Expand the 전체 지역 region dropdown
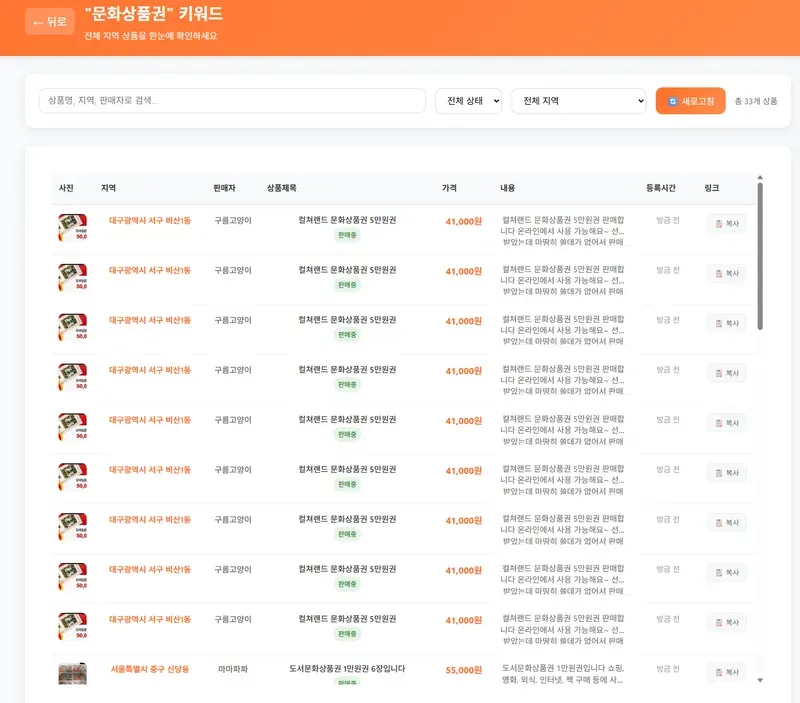Screen dimensions: 800x703 point(579,101)
